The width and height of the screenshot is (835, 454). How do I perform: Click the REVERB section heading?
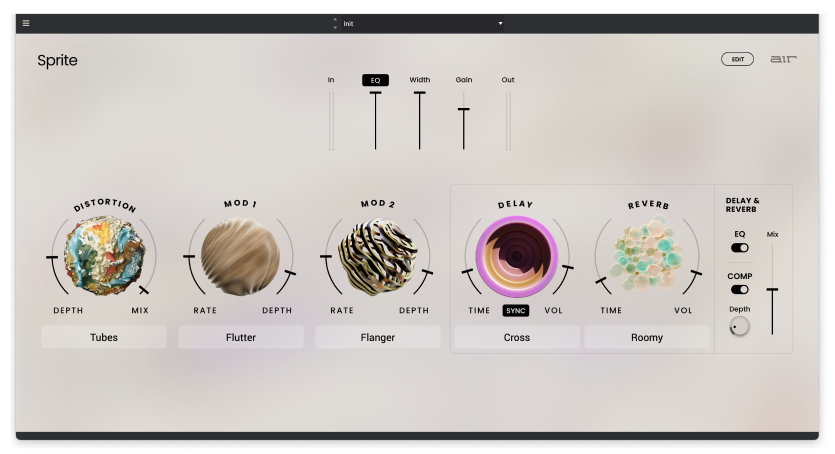coord(648,205)
